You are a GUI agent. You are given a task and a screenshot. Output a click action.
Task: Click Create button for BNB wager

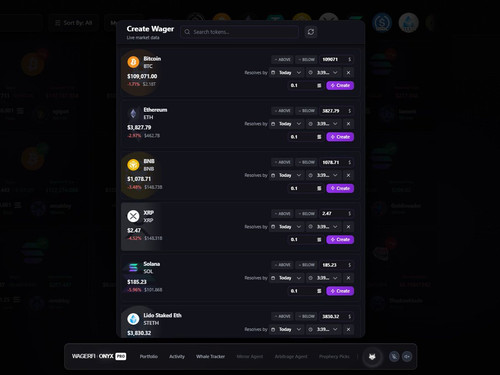click(340, 188)
